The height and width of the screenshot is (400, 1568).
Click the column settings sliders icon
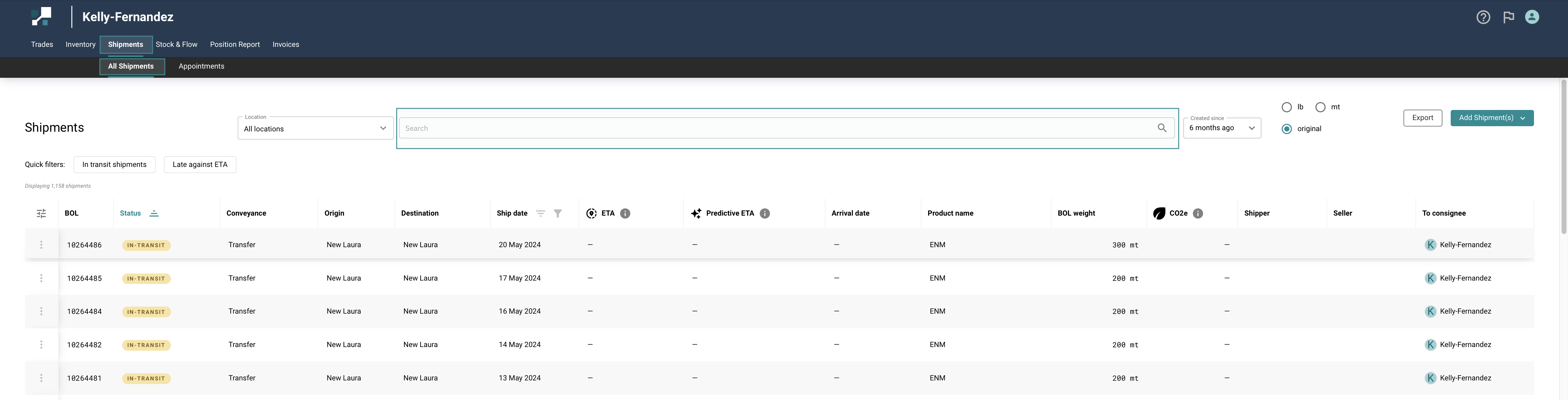[41, 213]
